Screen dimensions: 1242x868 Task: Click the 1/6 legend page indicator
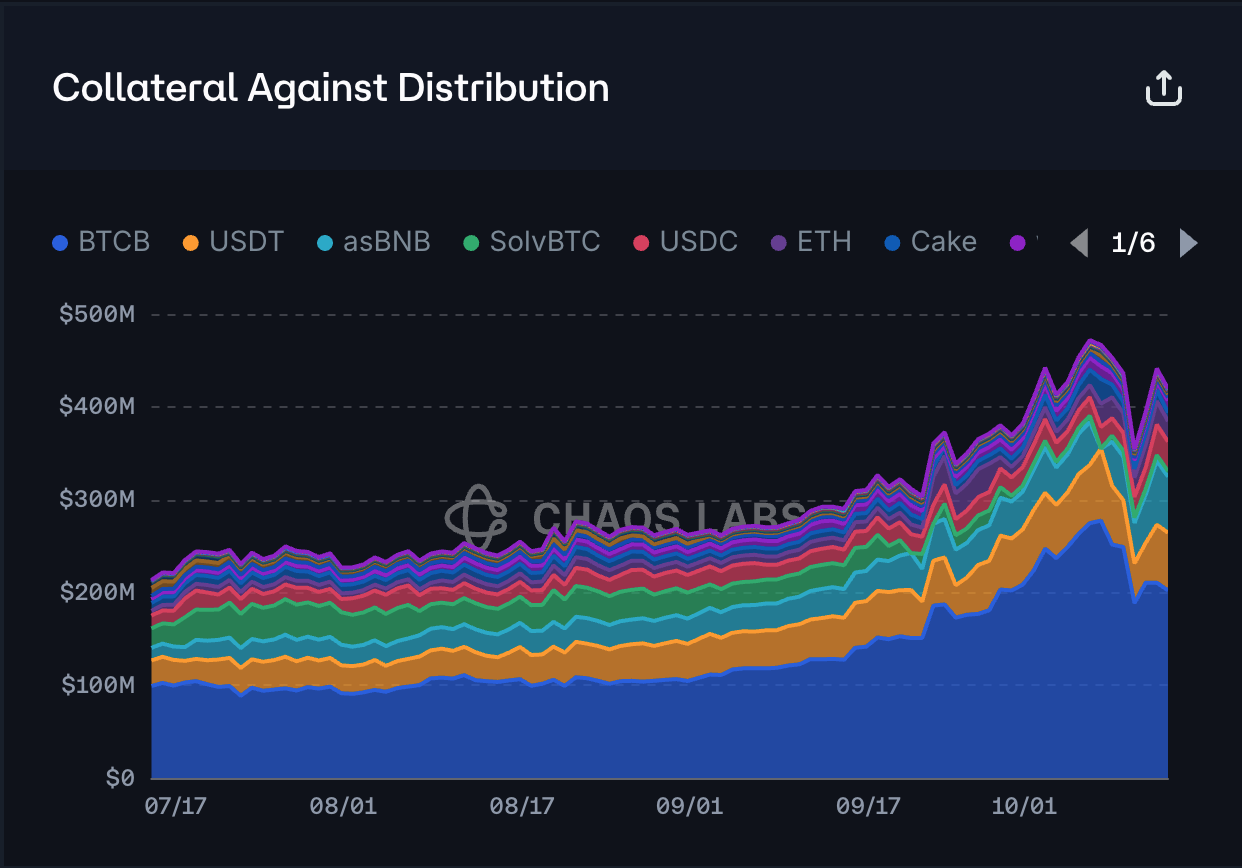click(x=1133, y=243)
